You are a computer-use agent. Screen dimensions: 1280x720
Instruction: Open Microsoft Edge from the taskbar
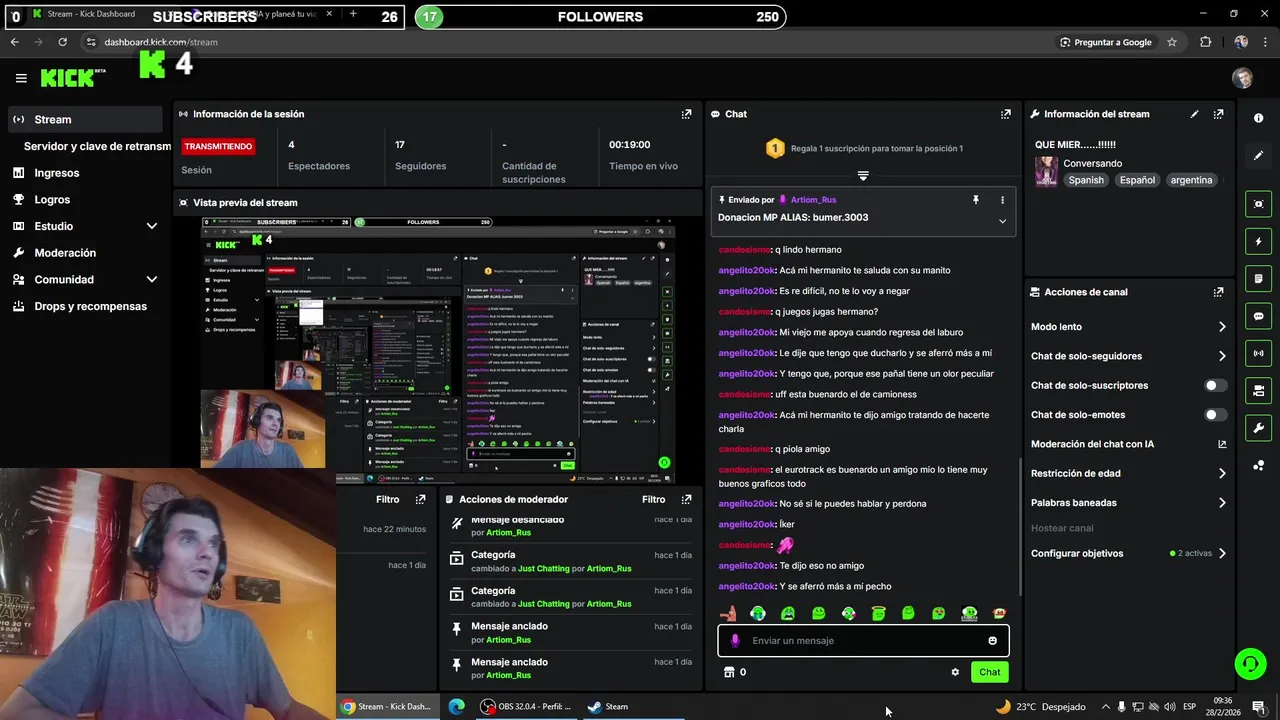click(x=457, y=706)
